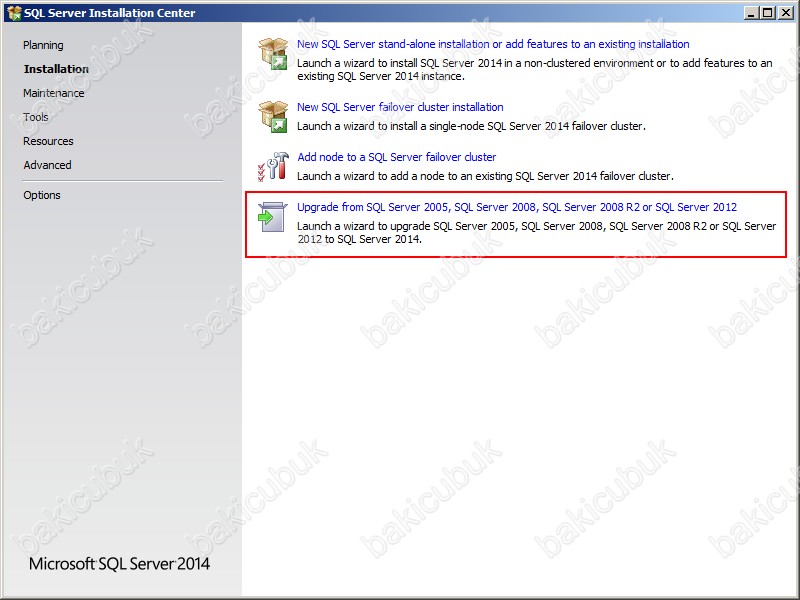Open the Tools section
This screenshot has height=600, width=800.
coord(36,117)
